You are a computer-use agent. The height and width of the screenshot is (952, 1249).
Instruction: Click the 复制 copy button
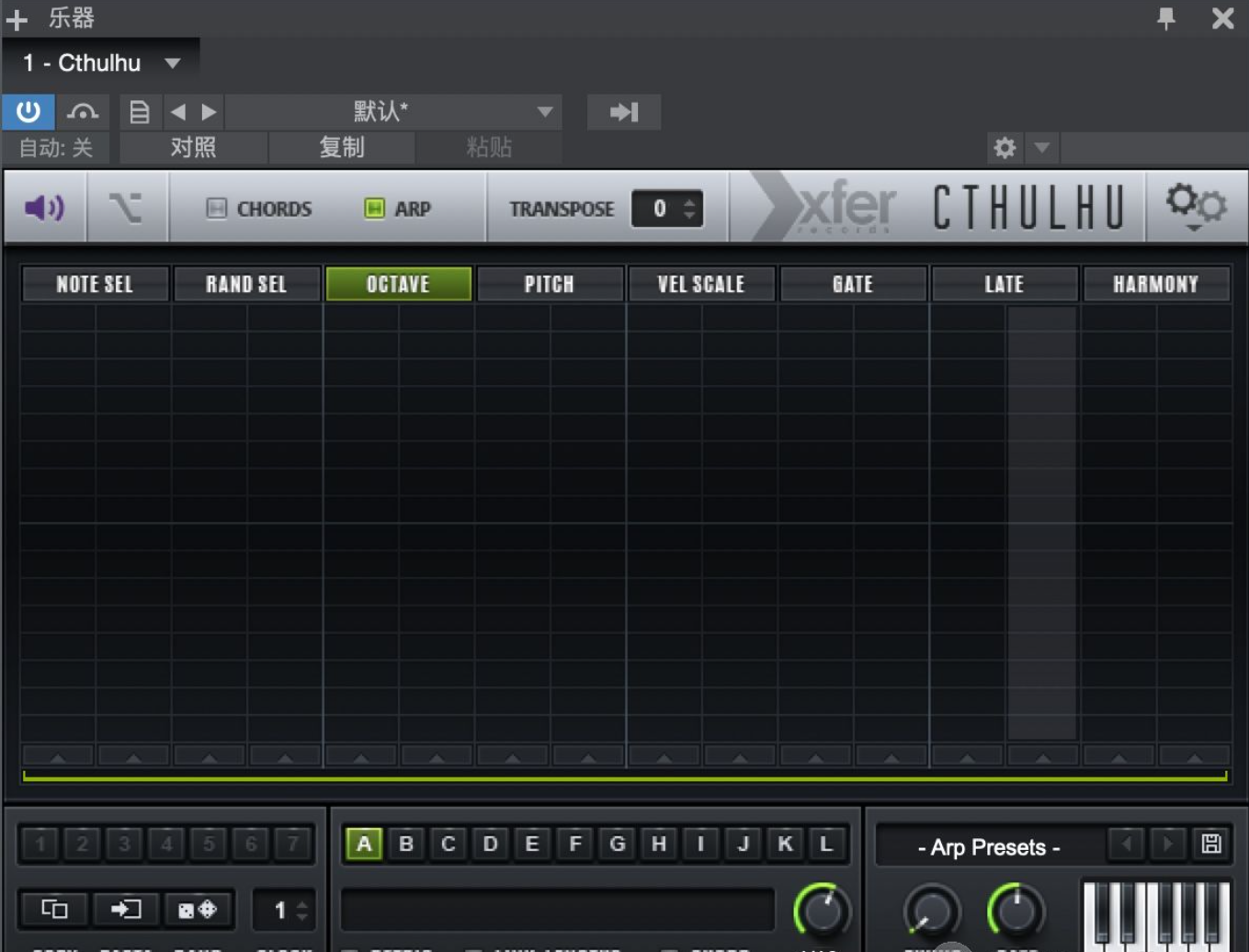[342, 147]
